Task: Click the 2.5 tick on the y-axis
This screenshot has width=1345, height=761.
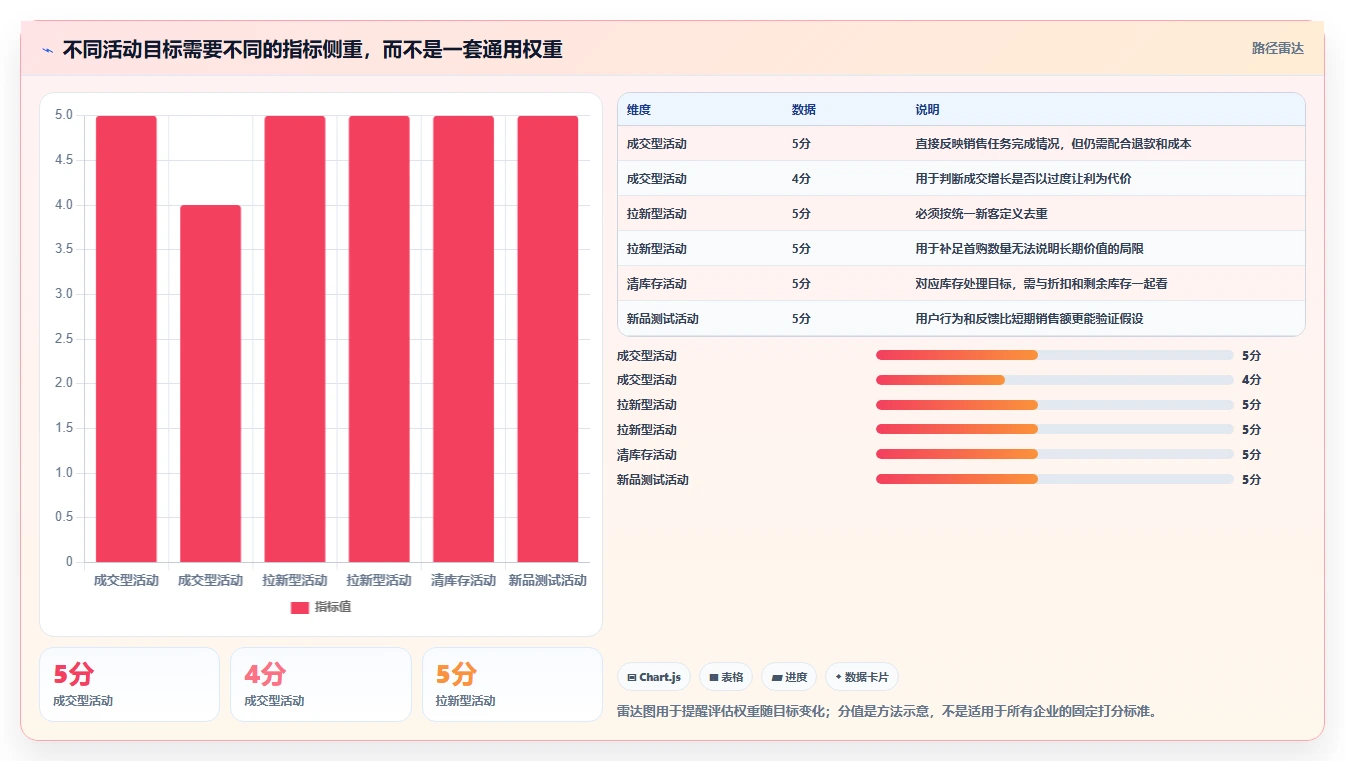Action: pyautogui.click(x=63, y=339)
